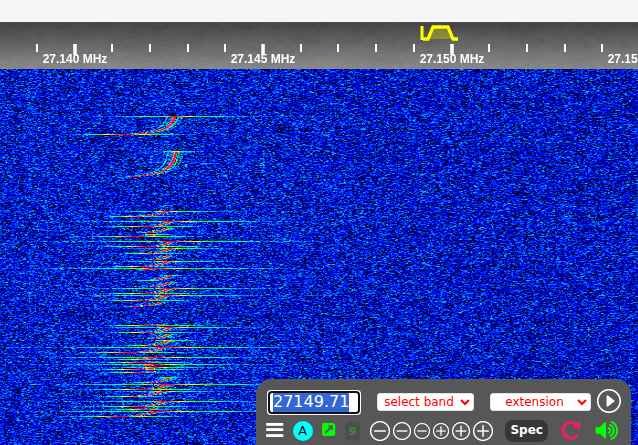
Task: Expand the extension dropdown
Action: (x=540, y=402)
